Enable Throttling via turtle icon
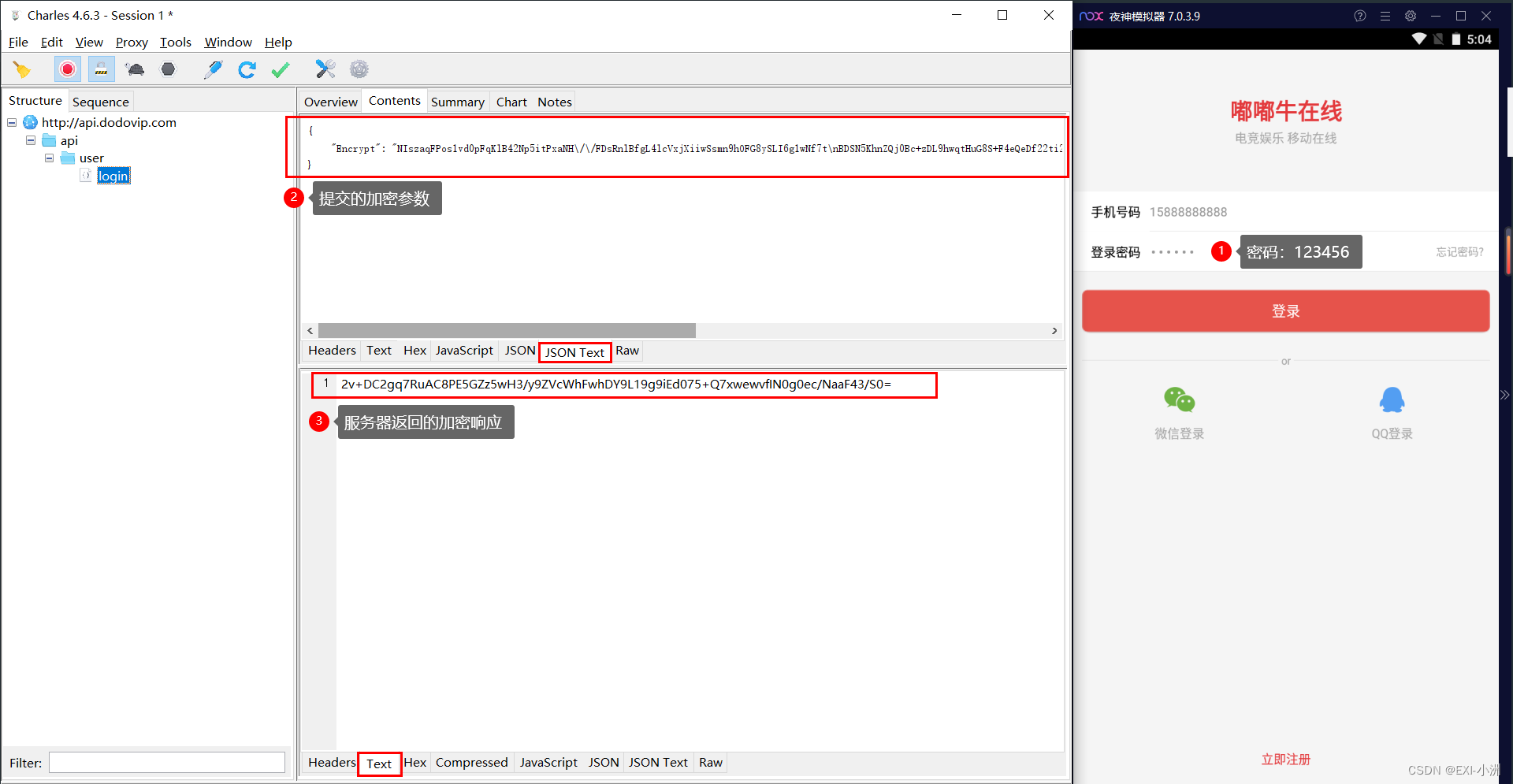The width and height of the screenshot is (1513, 784). coord(134,69)
